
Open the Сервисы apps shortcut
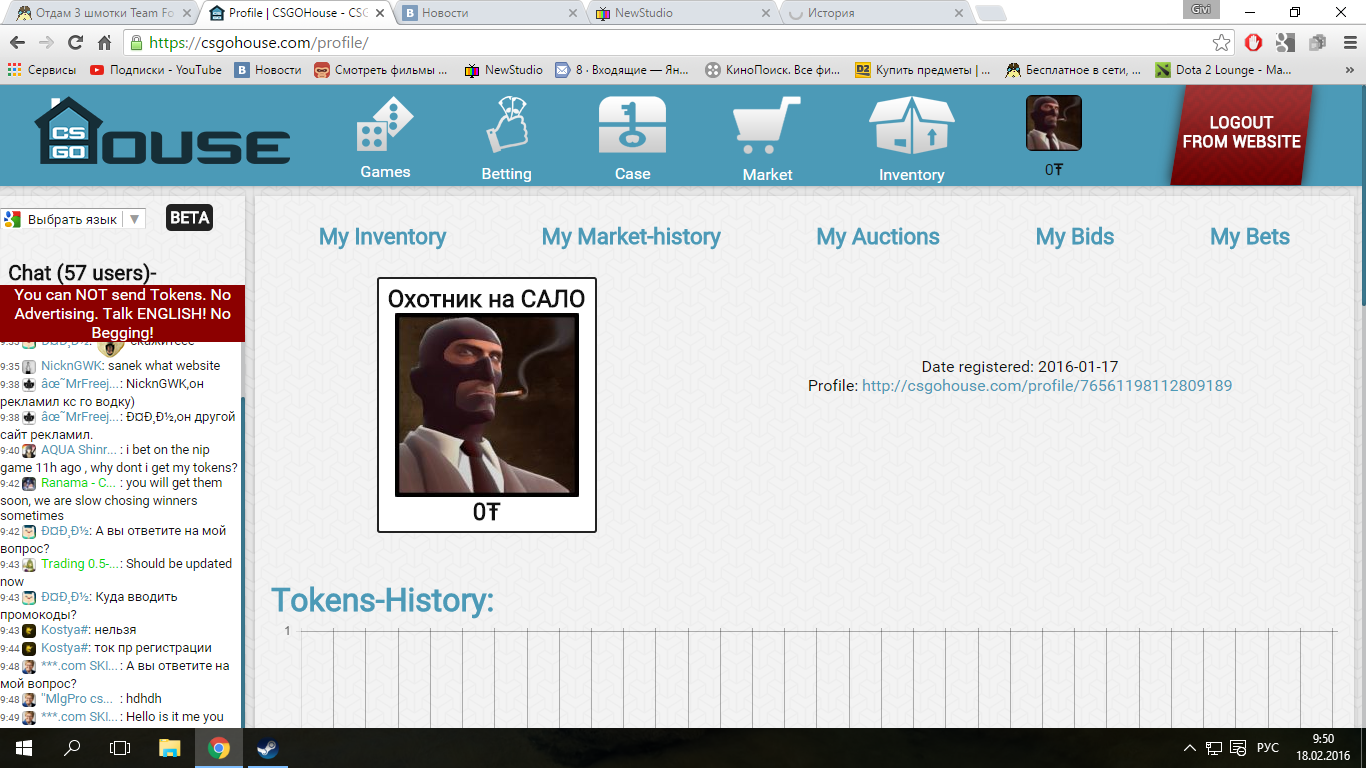42,70
